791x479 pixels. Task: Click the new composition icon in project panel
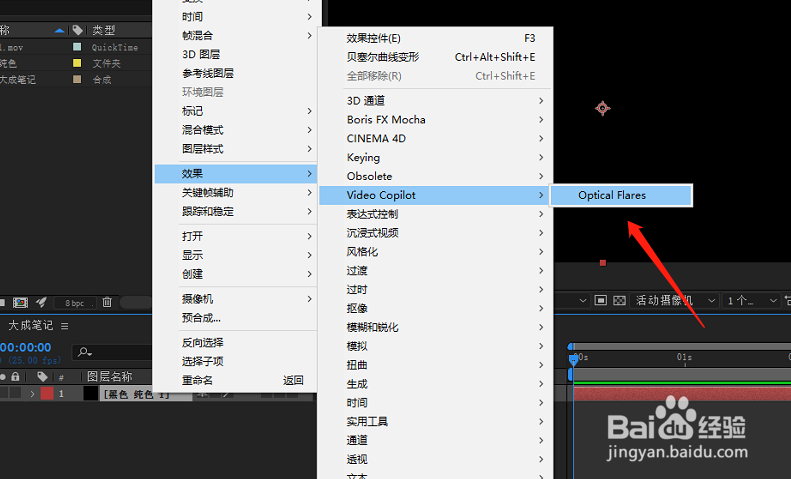(x=21, y=303)
